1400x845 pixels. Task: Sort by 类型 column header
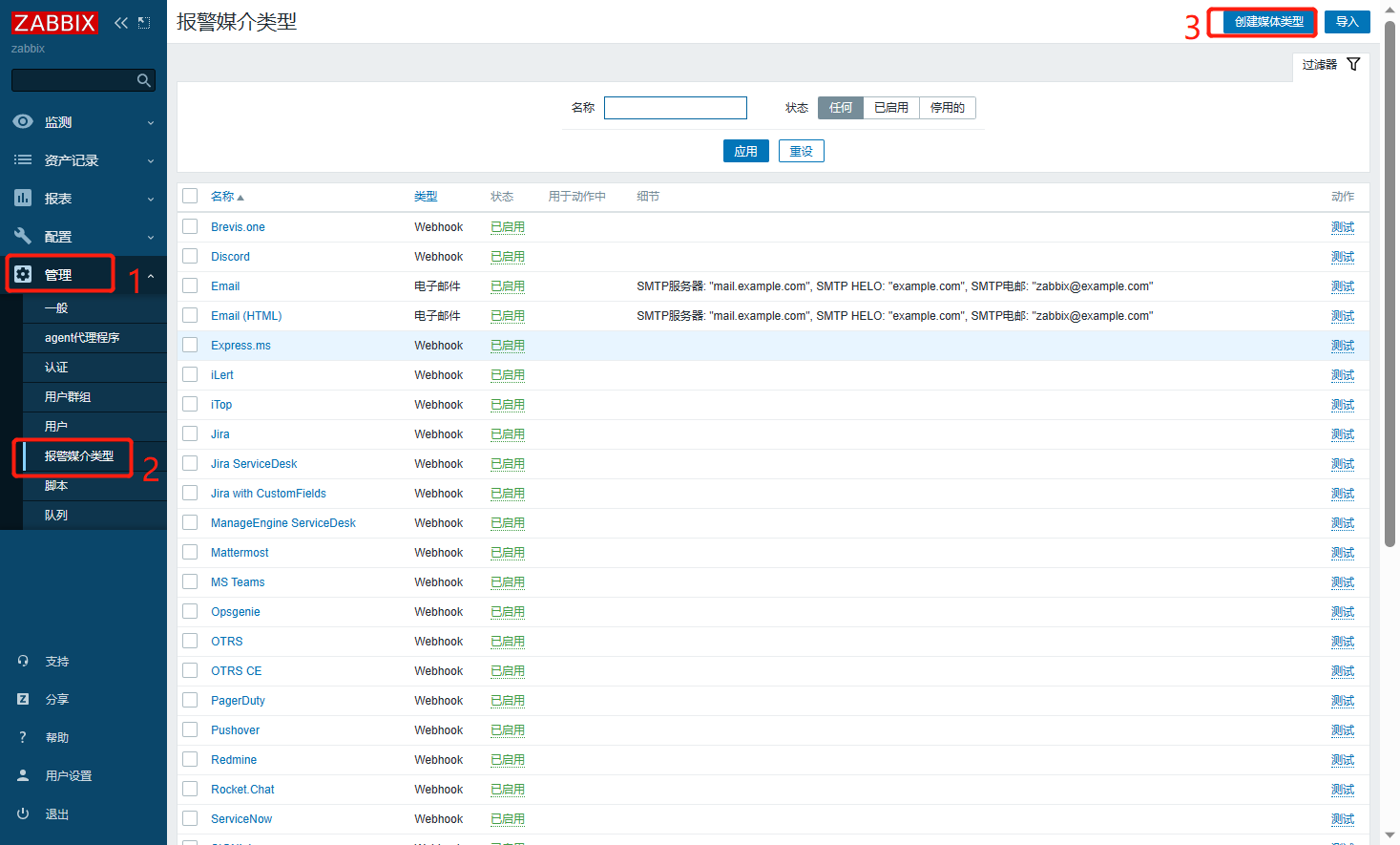(x=426, y=197)
